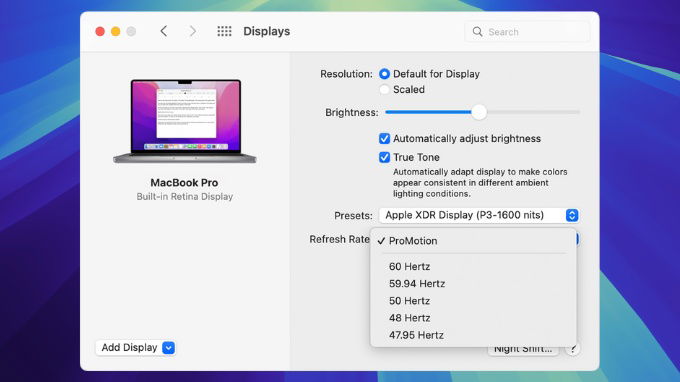Choose 59.94 Hertz refresh rate
The height and width of the screenshot is (382, 680).
click(474, 284)
